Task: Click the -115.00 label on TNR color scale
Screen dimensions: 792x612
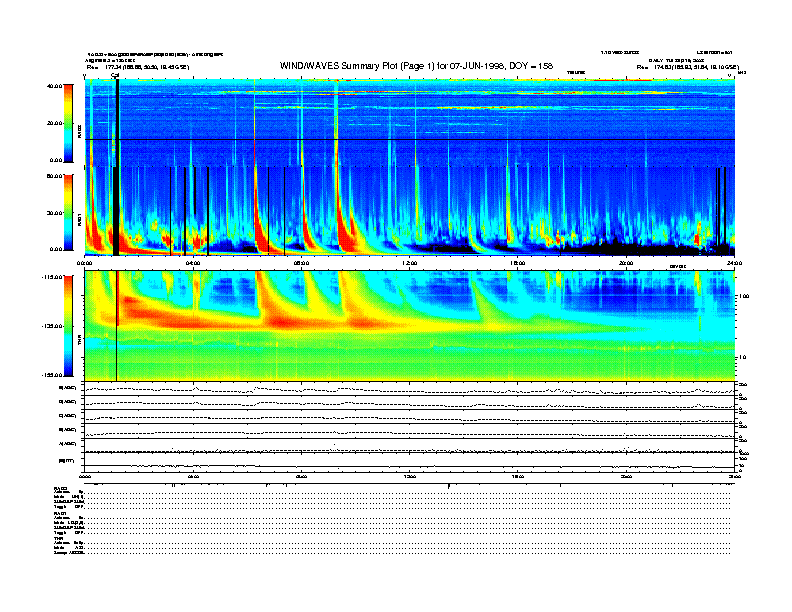Action: [52, 277]
